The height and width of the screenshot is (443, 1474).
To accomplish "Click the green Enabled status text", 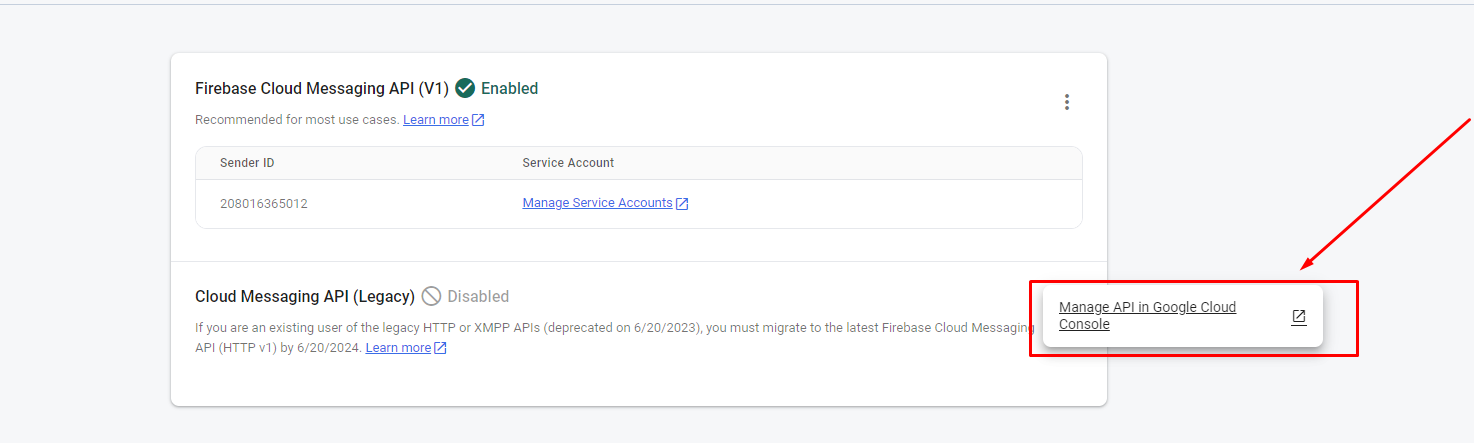I will (509, 88).
